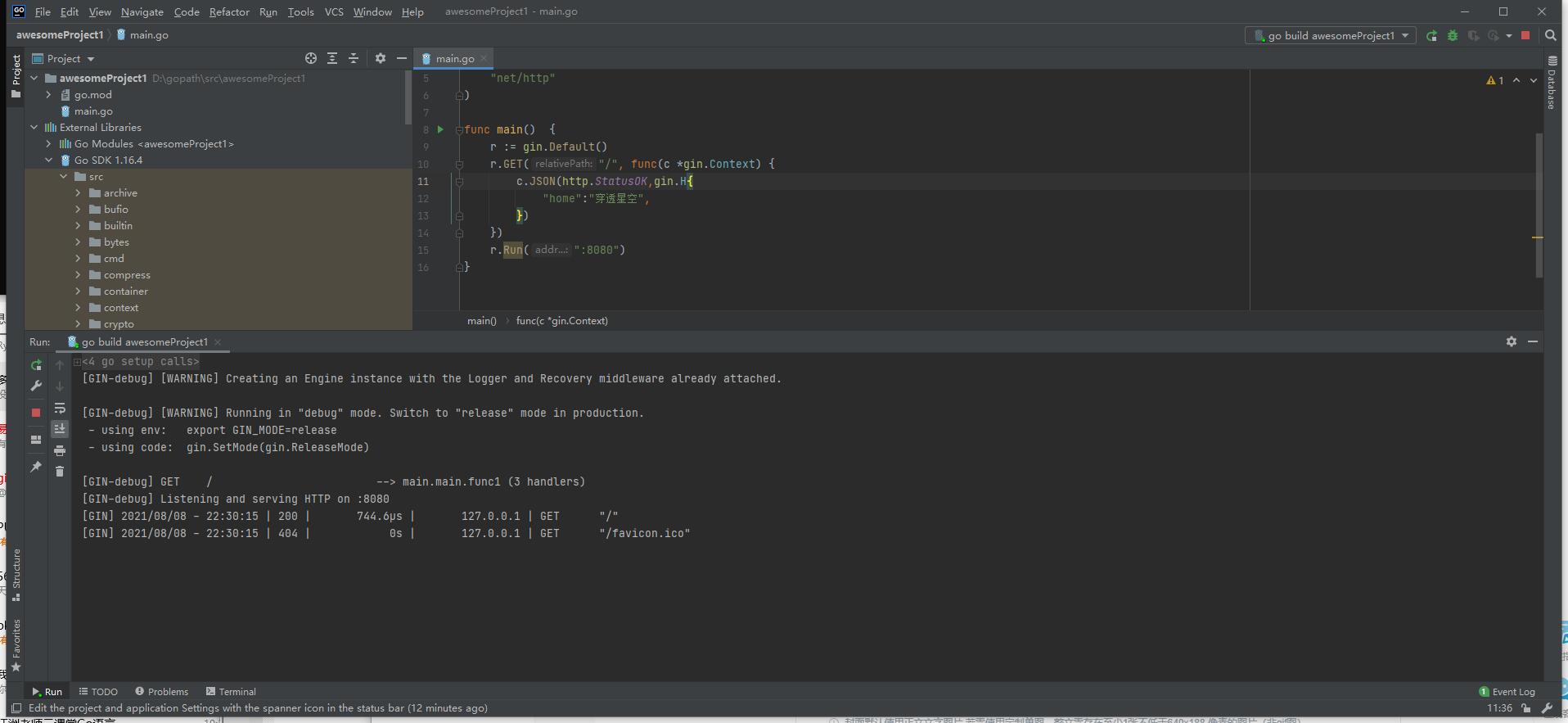
Task: Expand all items in the Project panel
Action: click(x=332, y=58)
